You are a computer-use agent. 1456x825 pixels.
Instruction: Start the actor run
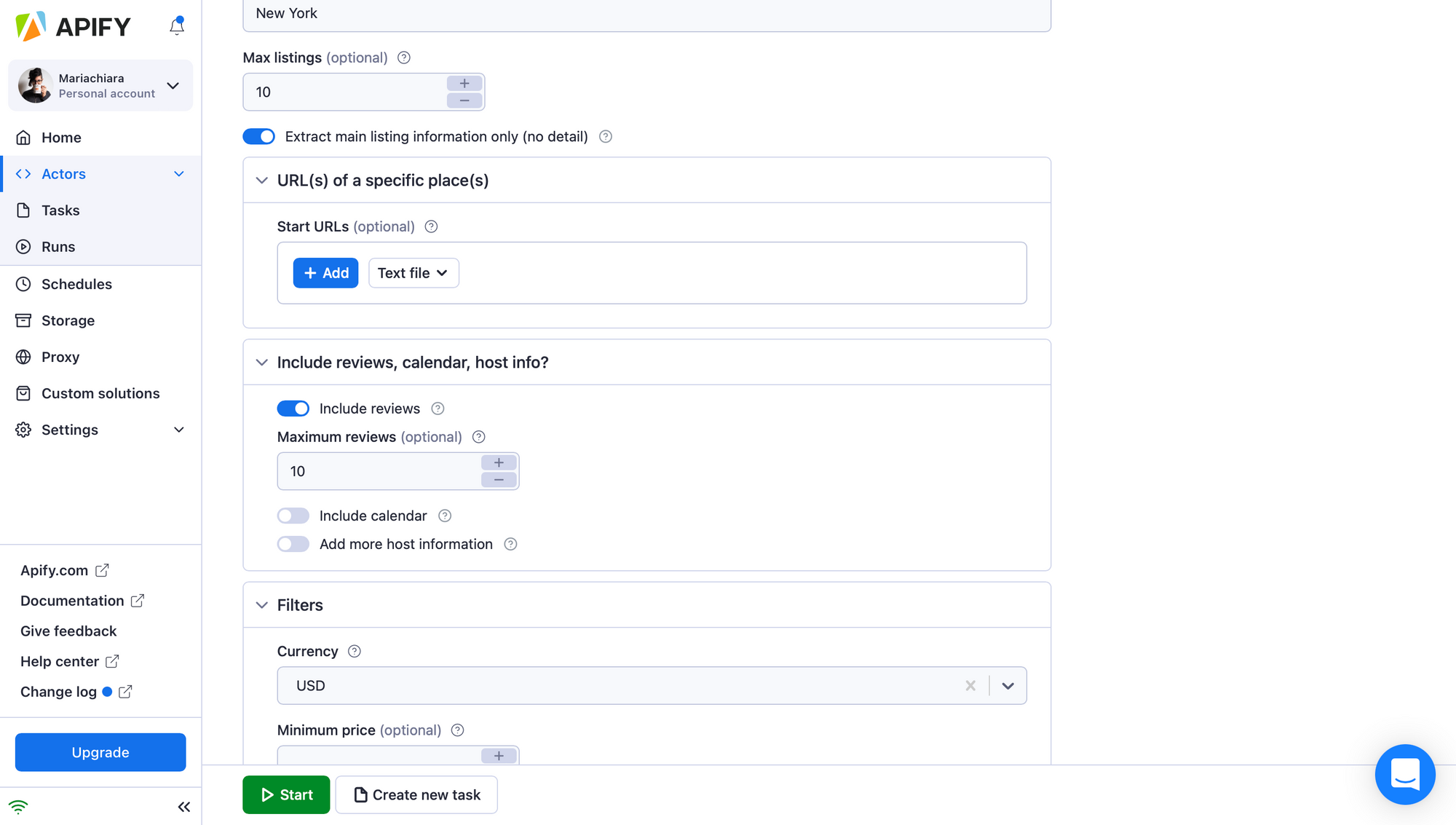point(286,795)
